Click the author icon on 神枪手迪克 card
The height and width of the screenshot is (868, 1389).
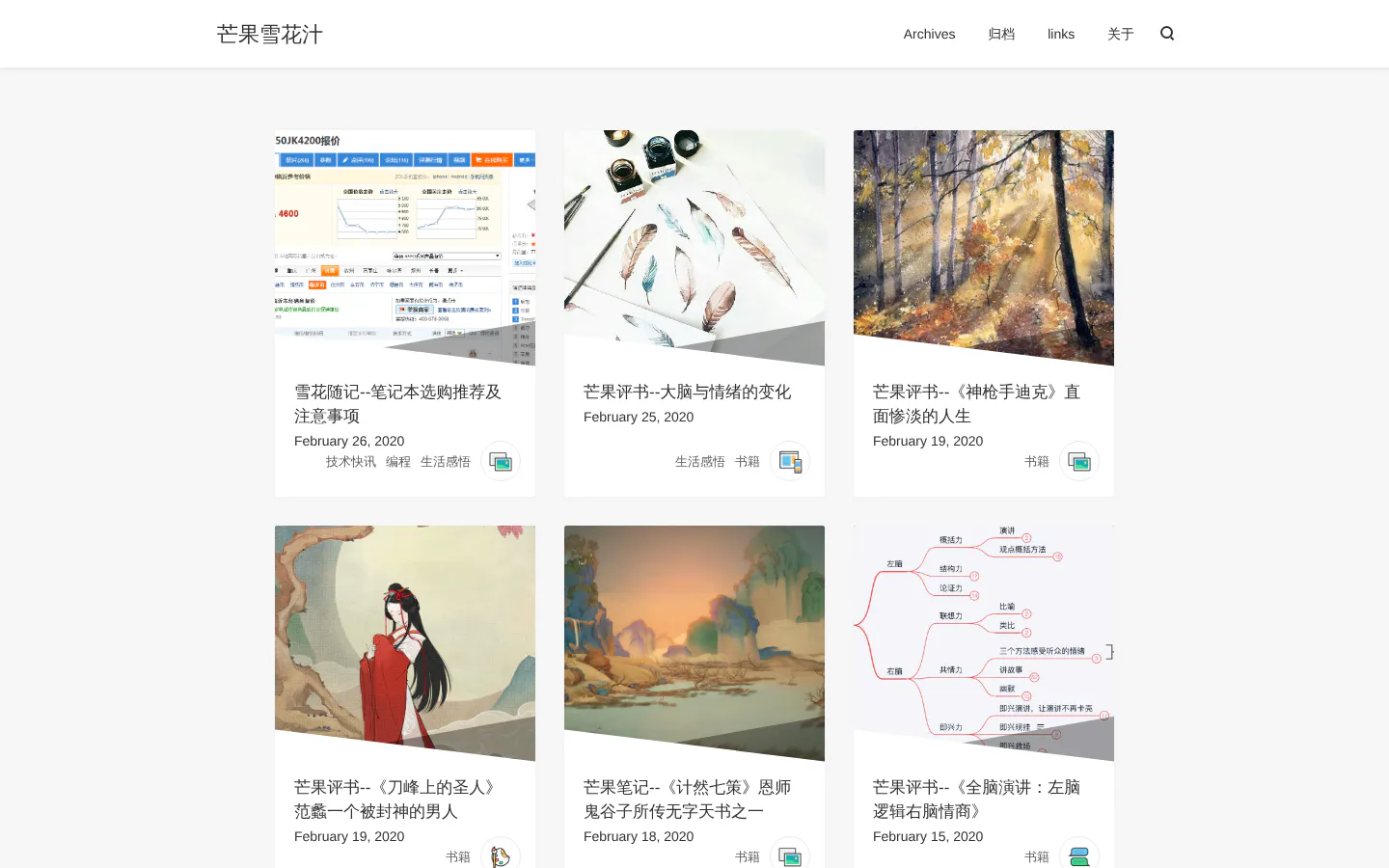pyautogui.click(x=1079, y=461)
